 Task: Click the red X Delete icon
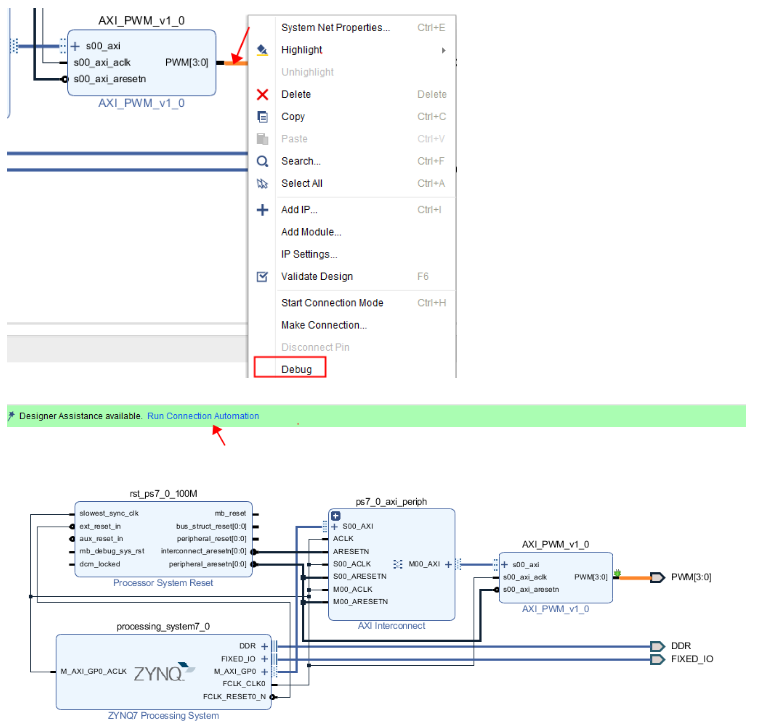[x=263, y=95]
